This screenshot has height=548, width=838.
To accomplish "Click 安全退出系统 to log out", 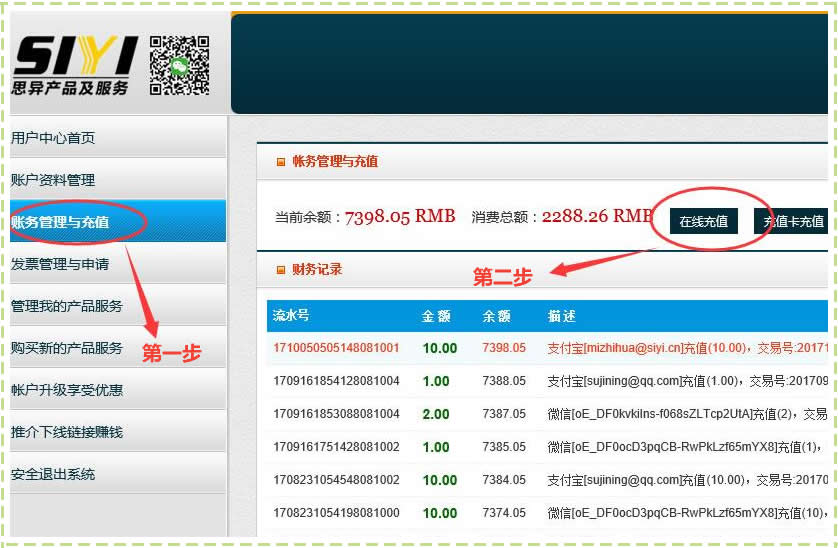I will click(x=53, y=474).
